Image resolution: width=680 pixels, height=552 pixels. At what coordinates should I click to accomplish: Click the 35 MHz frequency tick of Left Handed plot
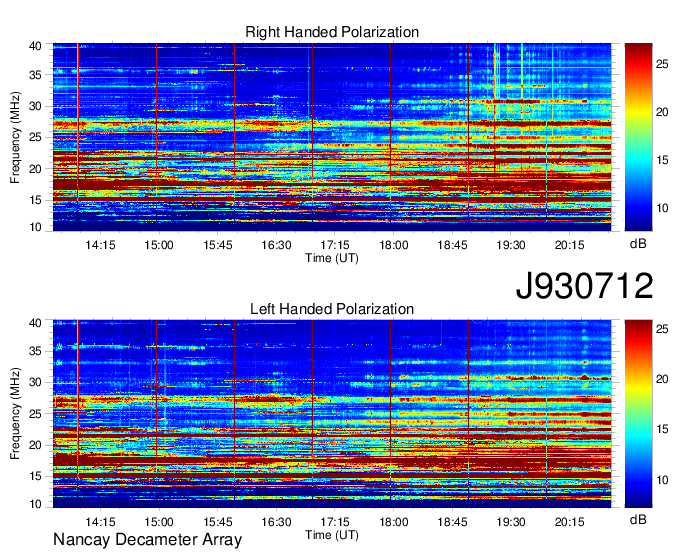pyautogui.click(x=35, y=351)
